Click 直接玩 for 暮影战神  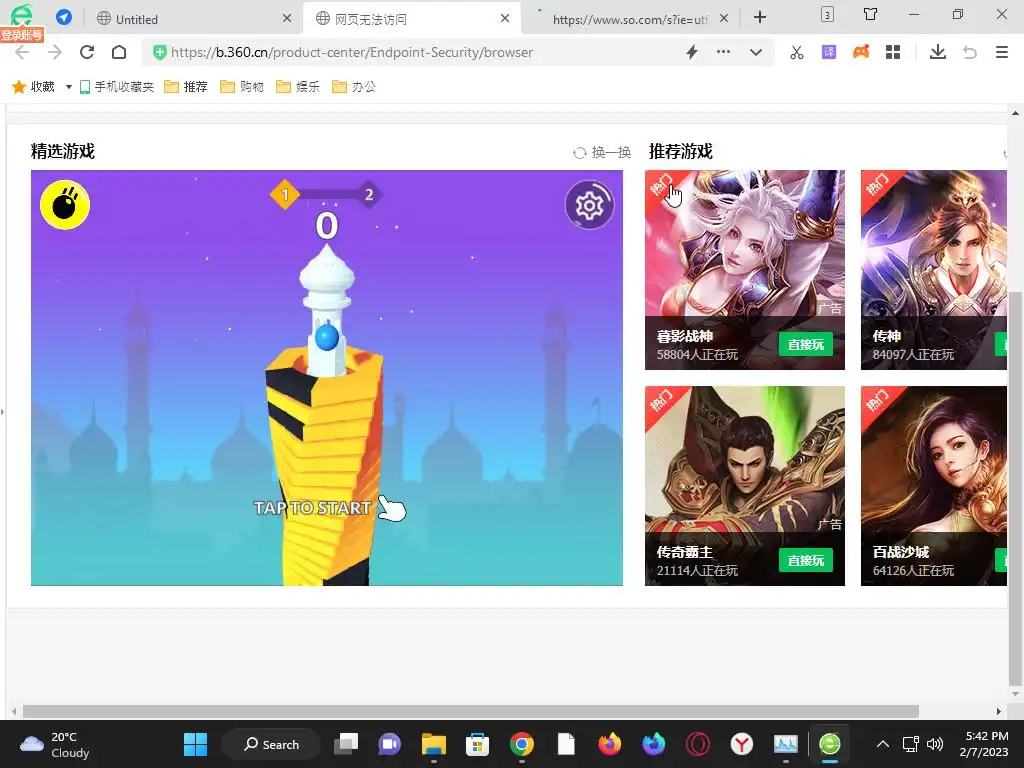805,344
